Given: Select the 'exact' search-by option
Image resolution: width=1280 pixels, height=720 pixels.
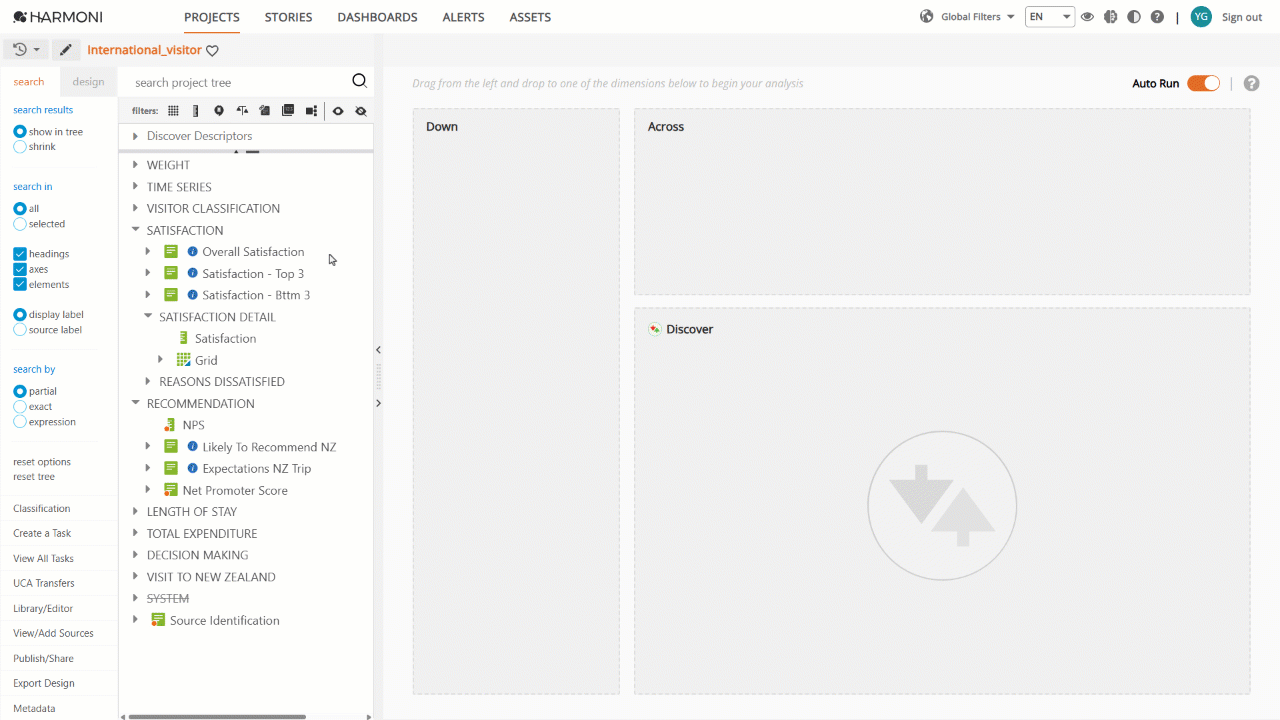Looking at the screenshot, I should [x=20, y=407].
